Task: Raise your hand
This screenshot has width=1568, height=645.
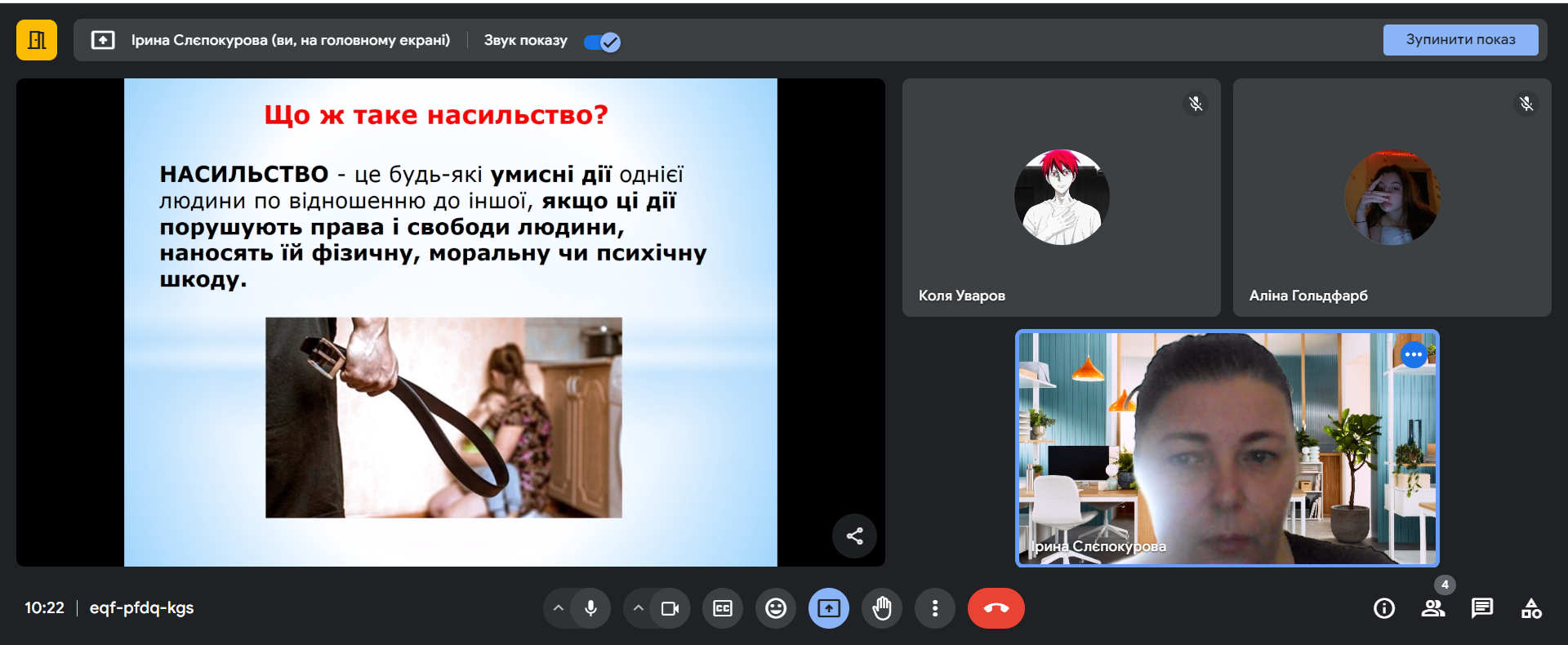Action: coord(882,608)
